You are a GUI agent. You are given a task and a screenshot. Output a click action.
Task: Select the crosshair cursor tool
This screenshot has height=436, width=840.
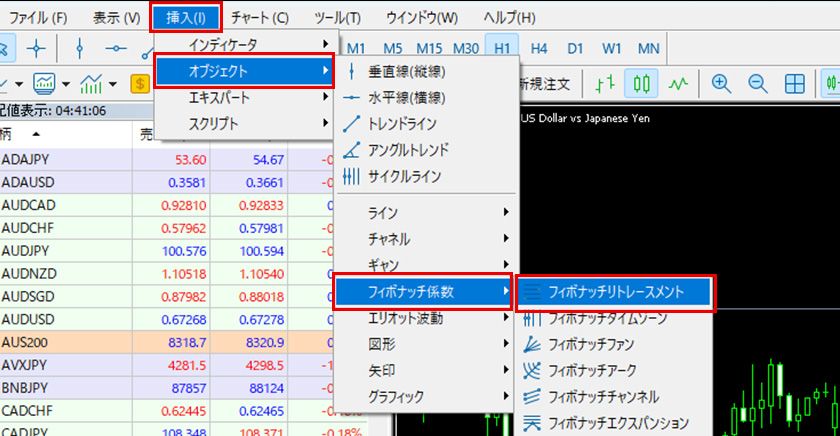[37, 47]
